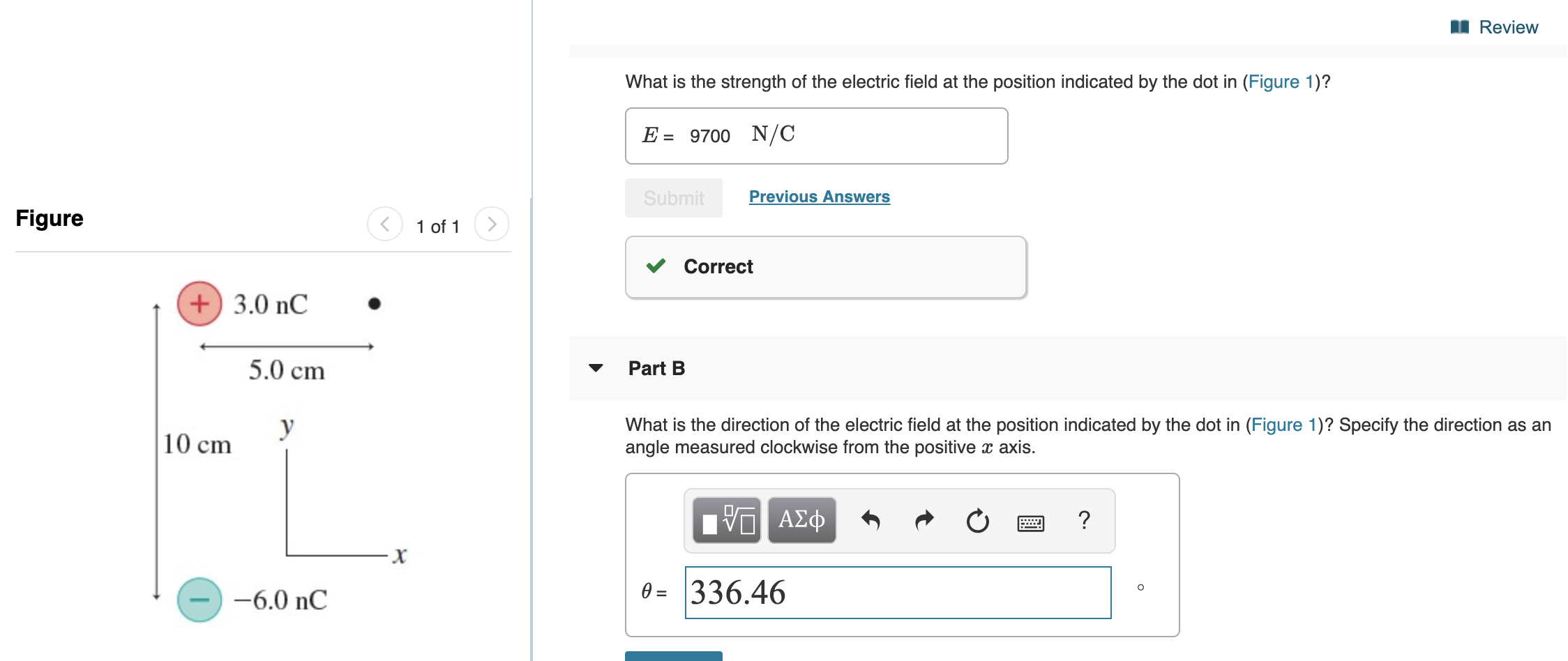The height and width of the screenshot is (661, 1568).
Task: Open Previous Answers link
Action: coord(819,197)
